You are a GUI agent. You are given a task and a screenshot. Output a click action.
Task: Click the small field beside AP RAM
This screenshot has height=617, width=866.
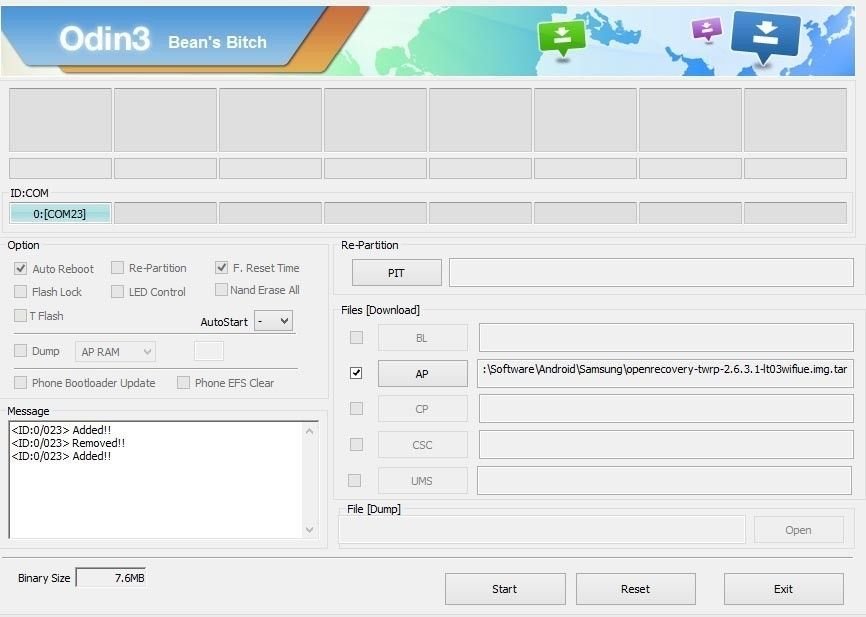[209, 351]
